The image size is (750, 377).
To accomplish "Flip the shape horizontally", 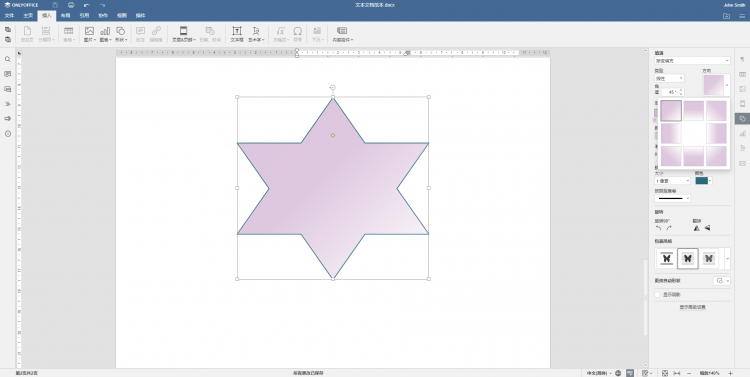I will coord(696,228).
